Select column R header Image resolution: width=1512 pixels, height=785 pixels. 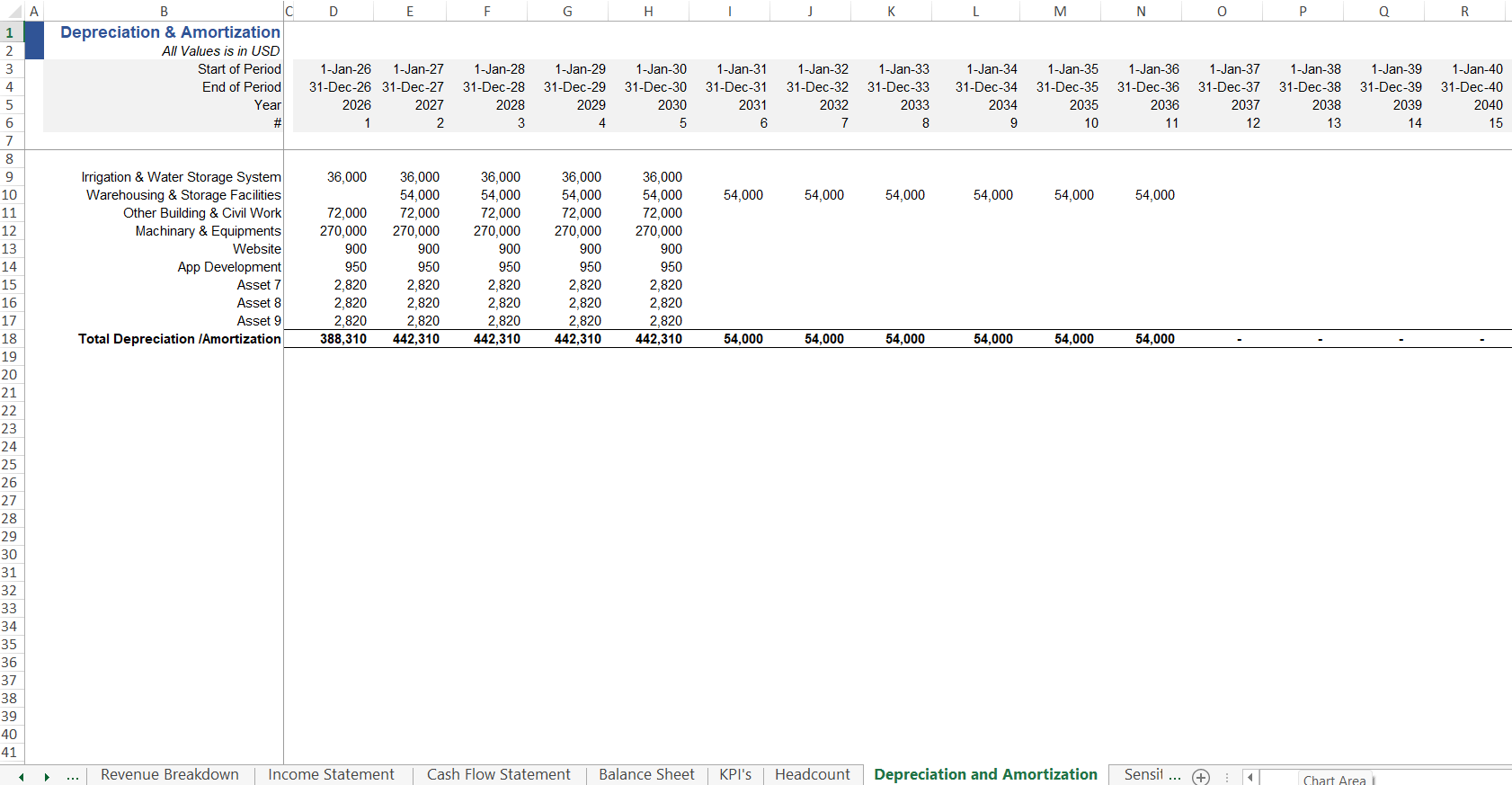tap(1464, 12)
